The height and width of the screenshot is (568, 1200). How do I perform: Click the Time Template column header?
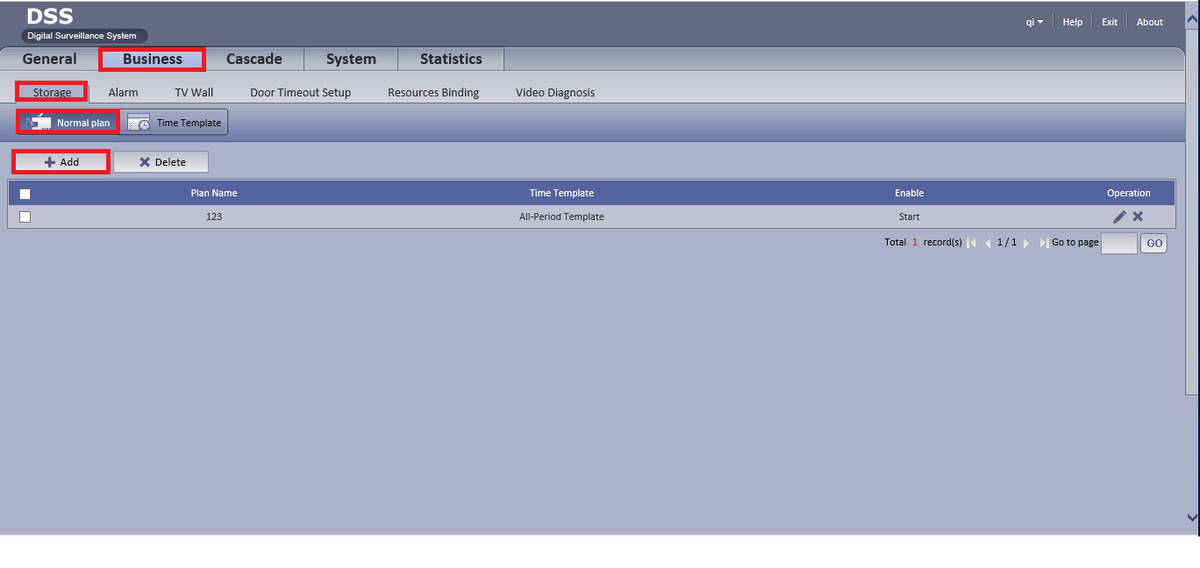click(x=561, y=193)
